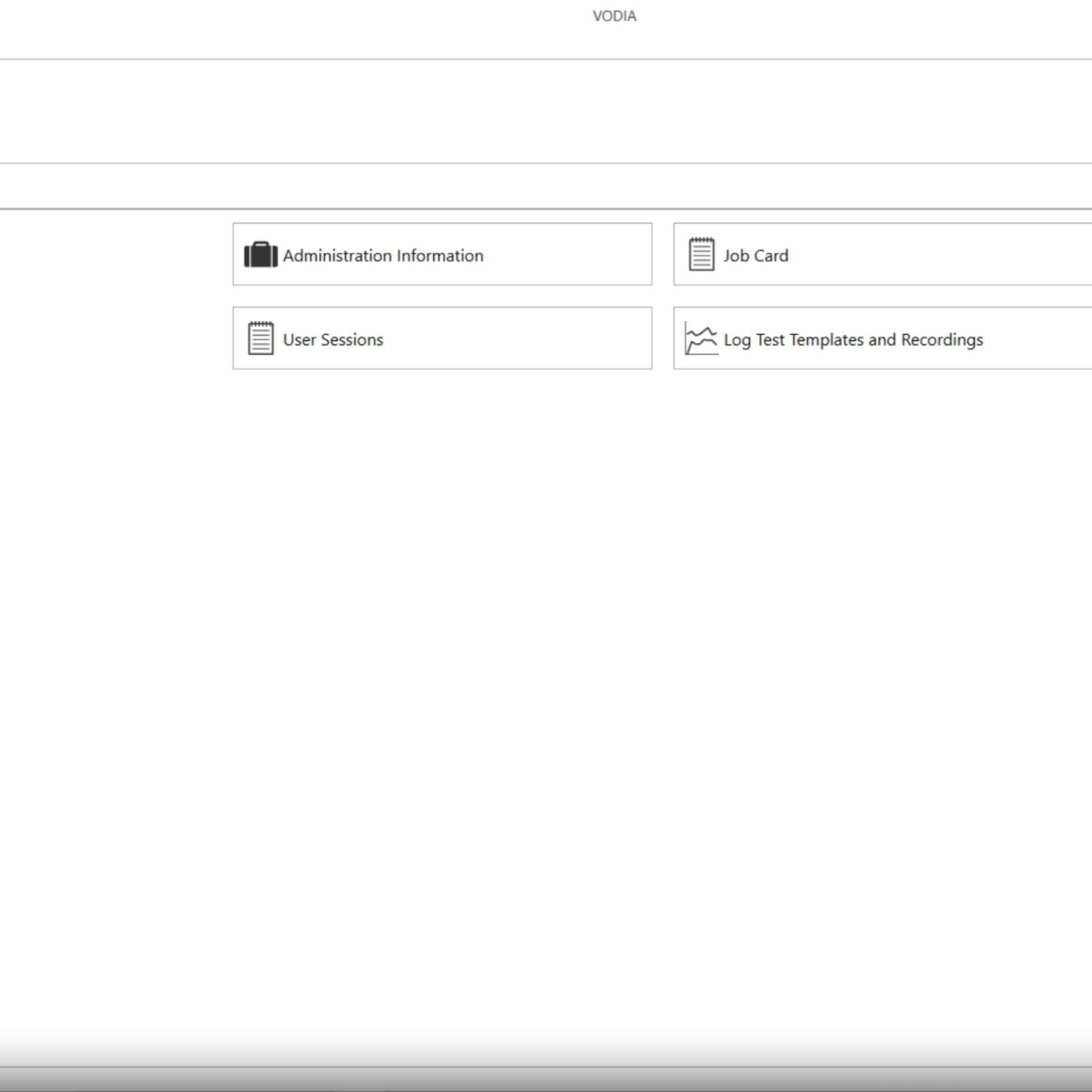Open the Administration Information tile

coord(442,254)
